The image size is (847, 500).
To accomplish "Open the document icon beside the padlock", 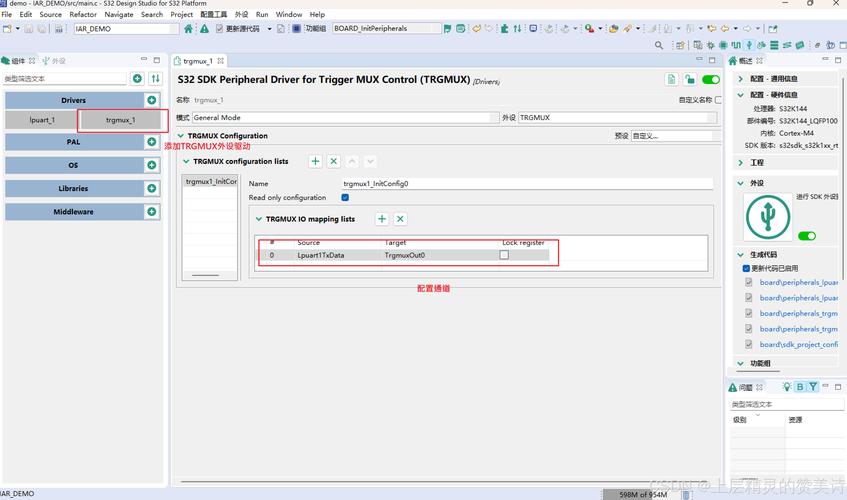I will pyautogui.click(x=672, y=80).
